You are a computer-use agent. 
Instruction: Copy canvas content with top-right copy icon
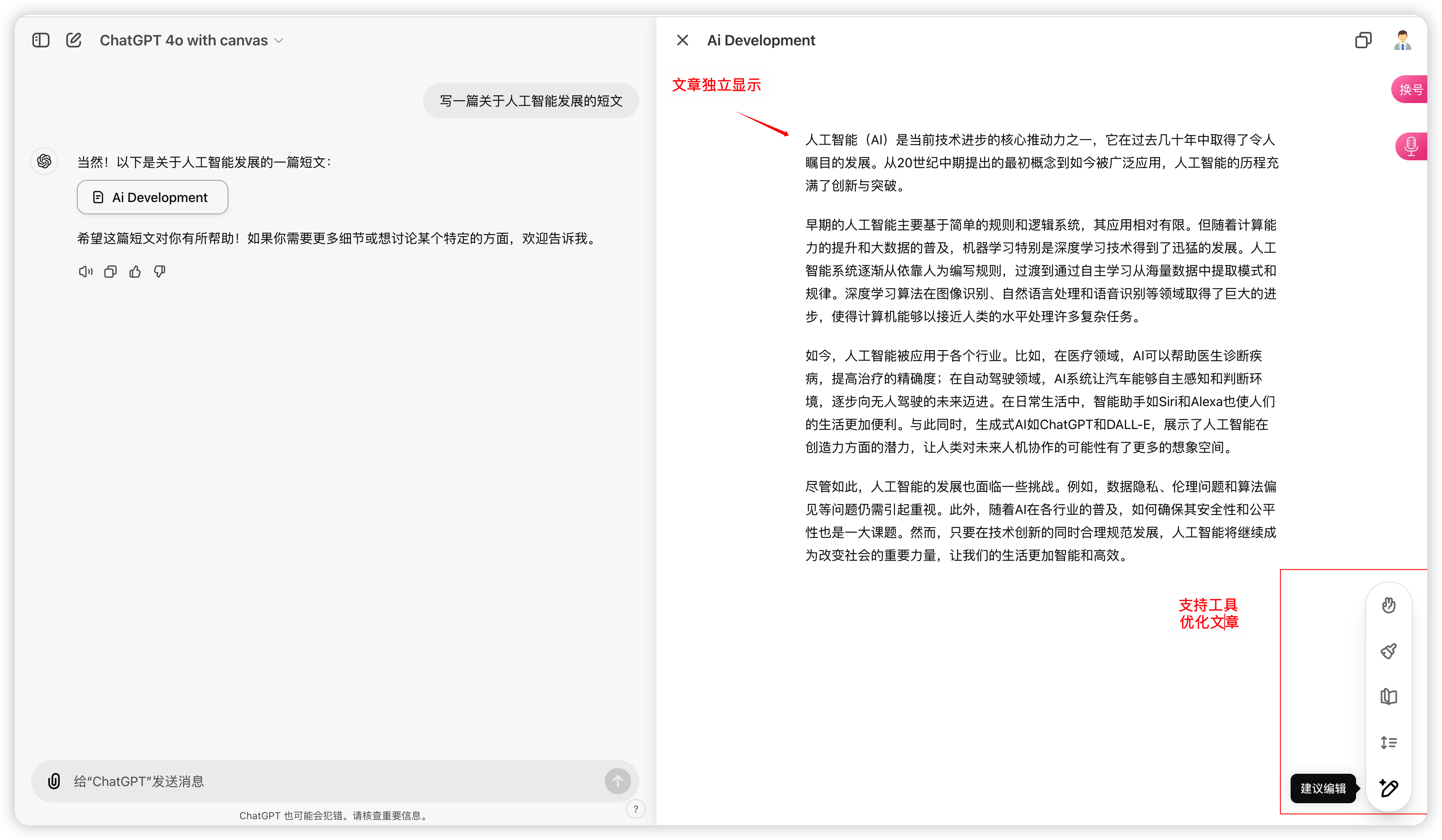pyautogui.click(x=1363, y=40)
